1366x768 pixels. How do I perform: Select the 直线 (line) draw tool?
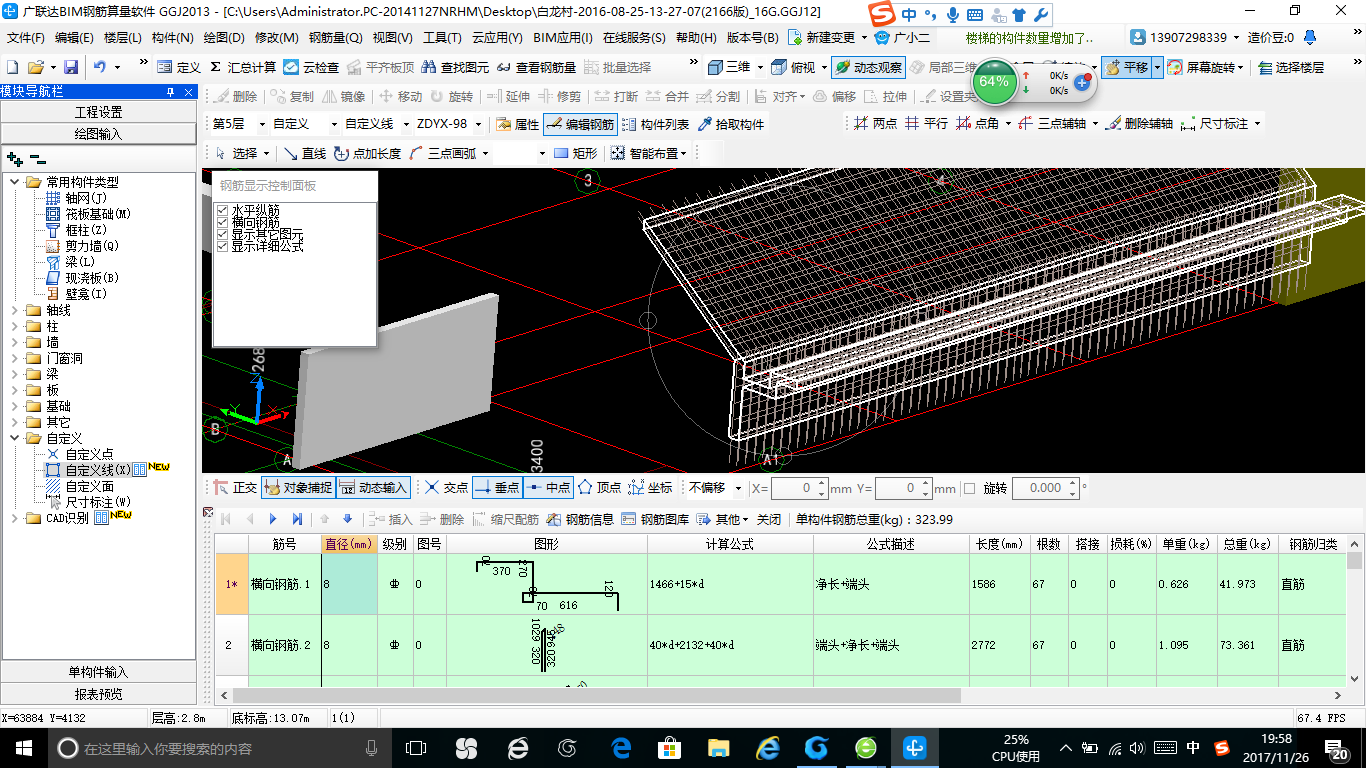click(305, 153)
